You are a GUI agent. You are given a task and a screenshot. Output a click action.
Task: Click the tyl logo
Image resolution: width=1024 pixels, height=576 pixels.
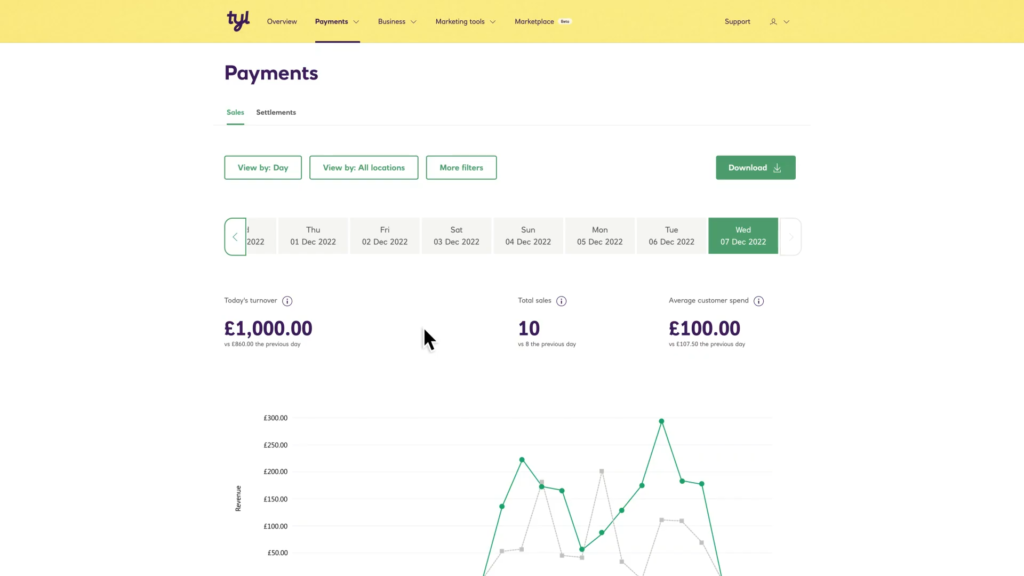(x=237, y=20)
